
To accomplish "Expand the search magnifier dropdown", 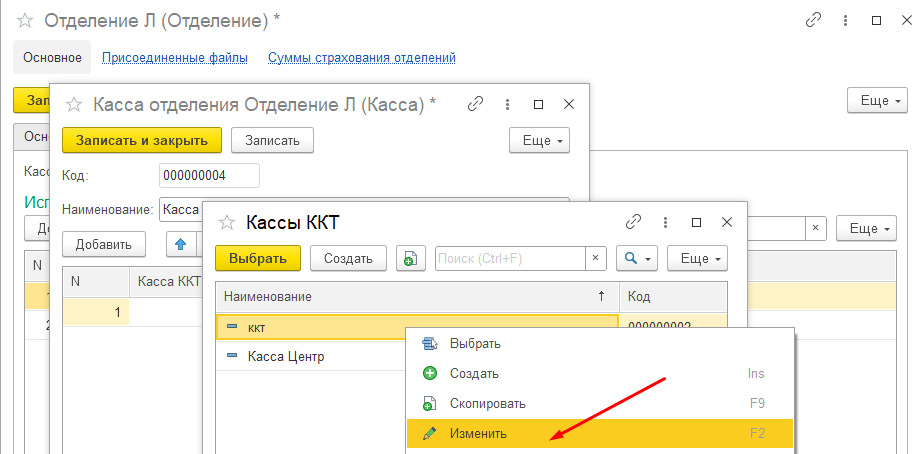I will click(636, 258).
